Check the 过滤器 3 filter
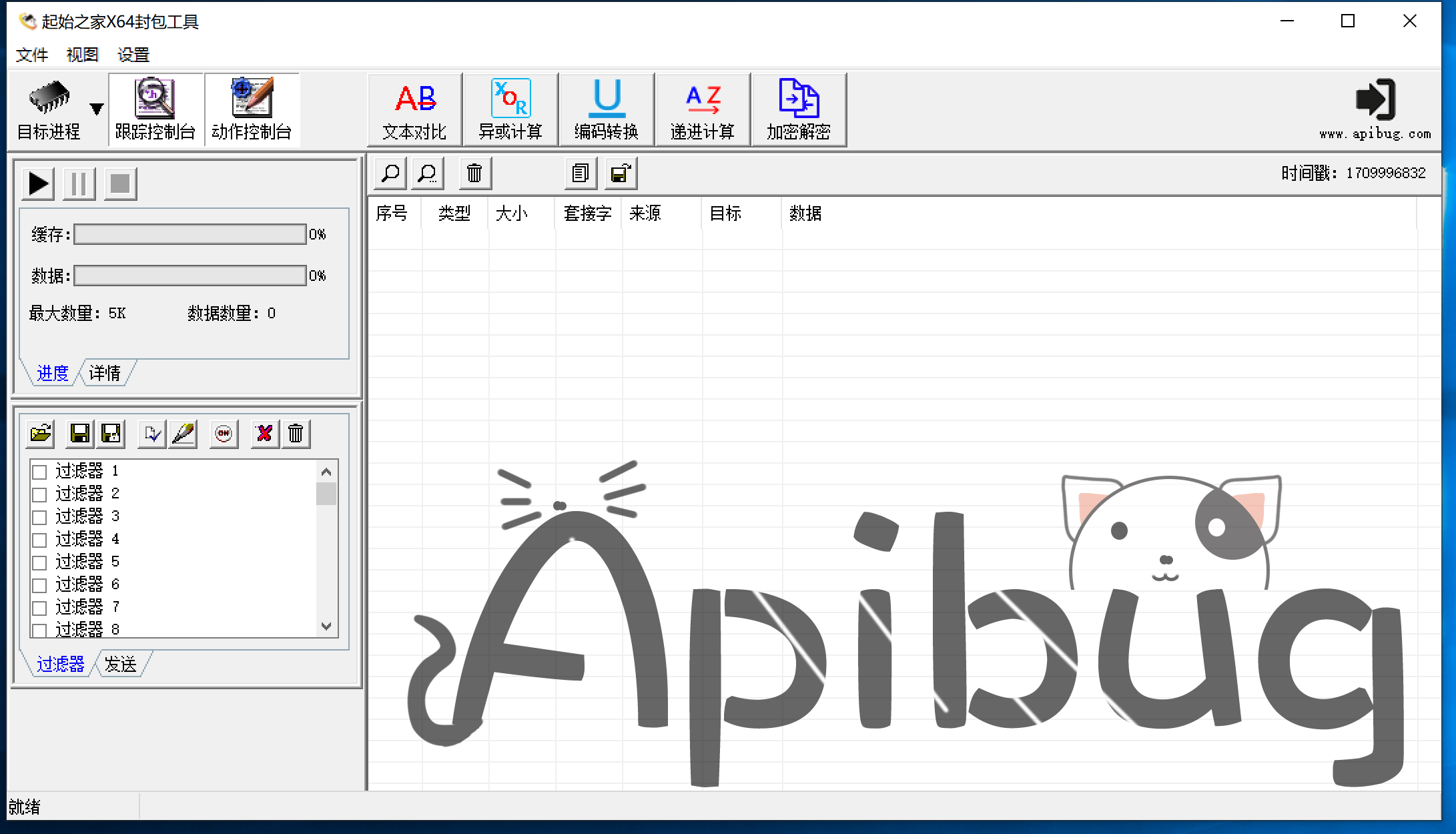 39,516
